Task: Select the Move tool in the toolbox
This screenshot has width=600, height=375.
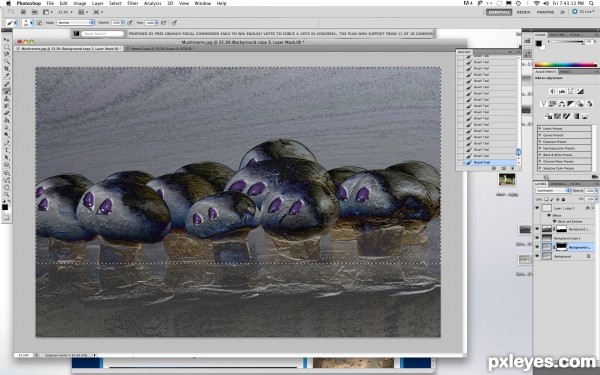Action: point(7,39)
